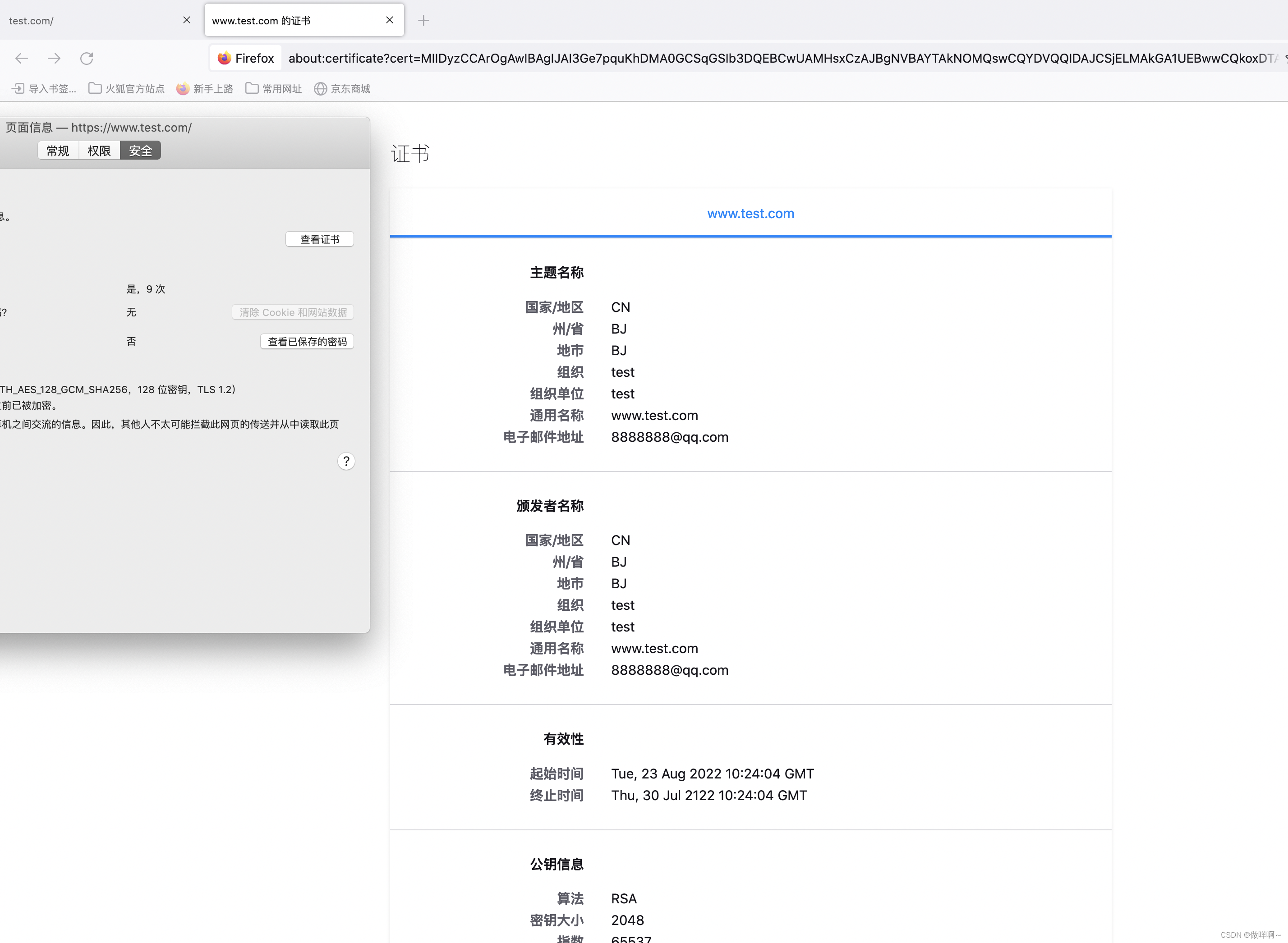This screenshot has height=943, width=1288.
Task: Select the 安全 tab in page info
Action: click(x=141, y=151)
